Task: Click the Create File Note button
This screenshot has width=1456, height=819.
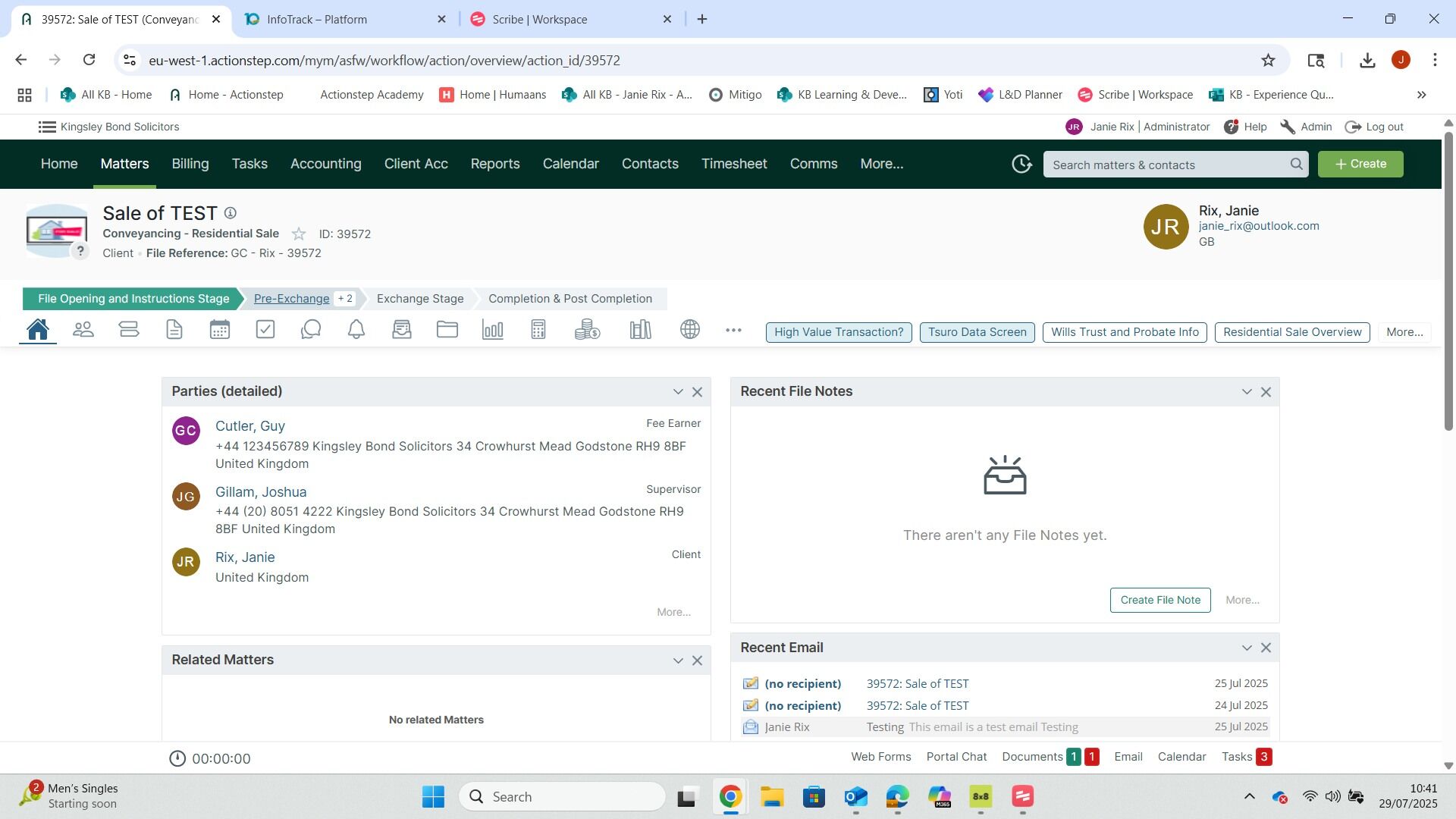Action: click(x=1159, y=600)
